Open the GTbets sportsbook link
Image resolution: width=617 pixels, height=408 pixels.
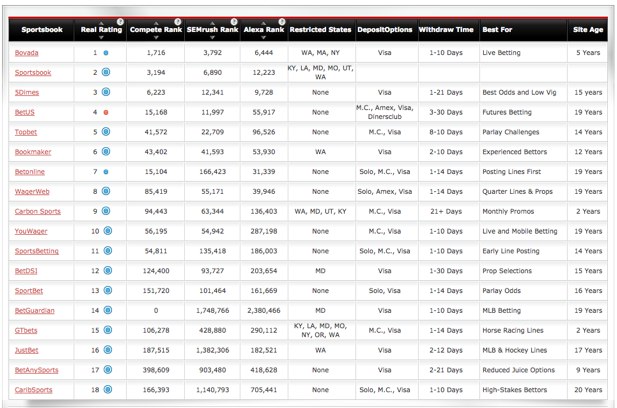coord(26,330)
